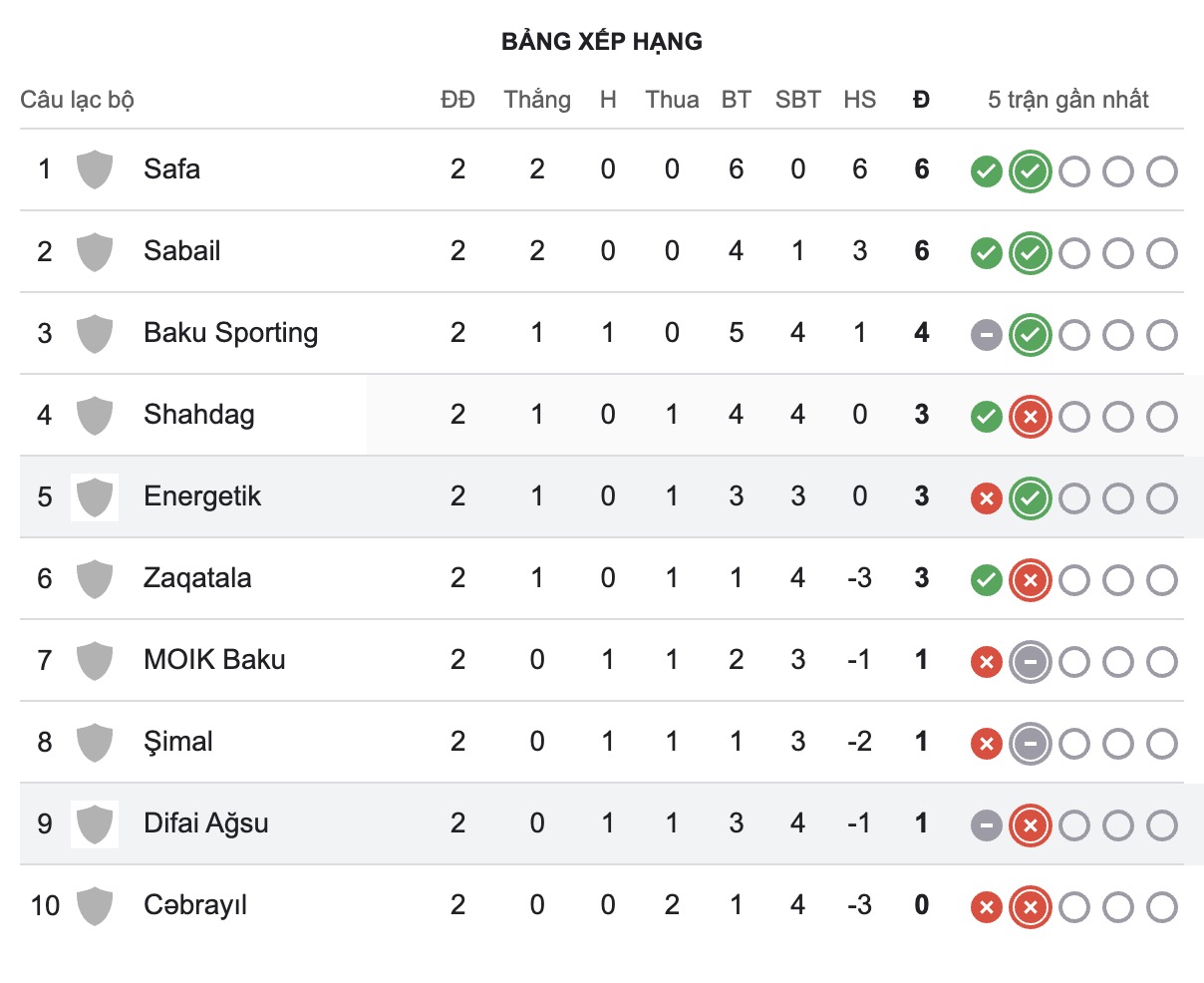The height and width of the screenshot is (983, 1204).
Task: Click the bold Đ points header
Action: tap(921, 100)
